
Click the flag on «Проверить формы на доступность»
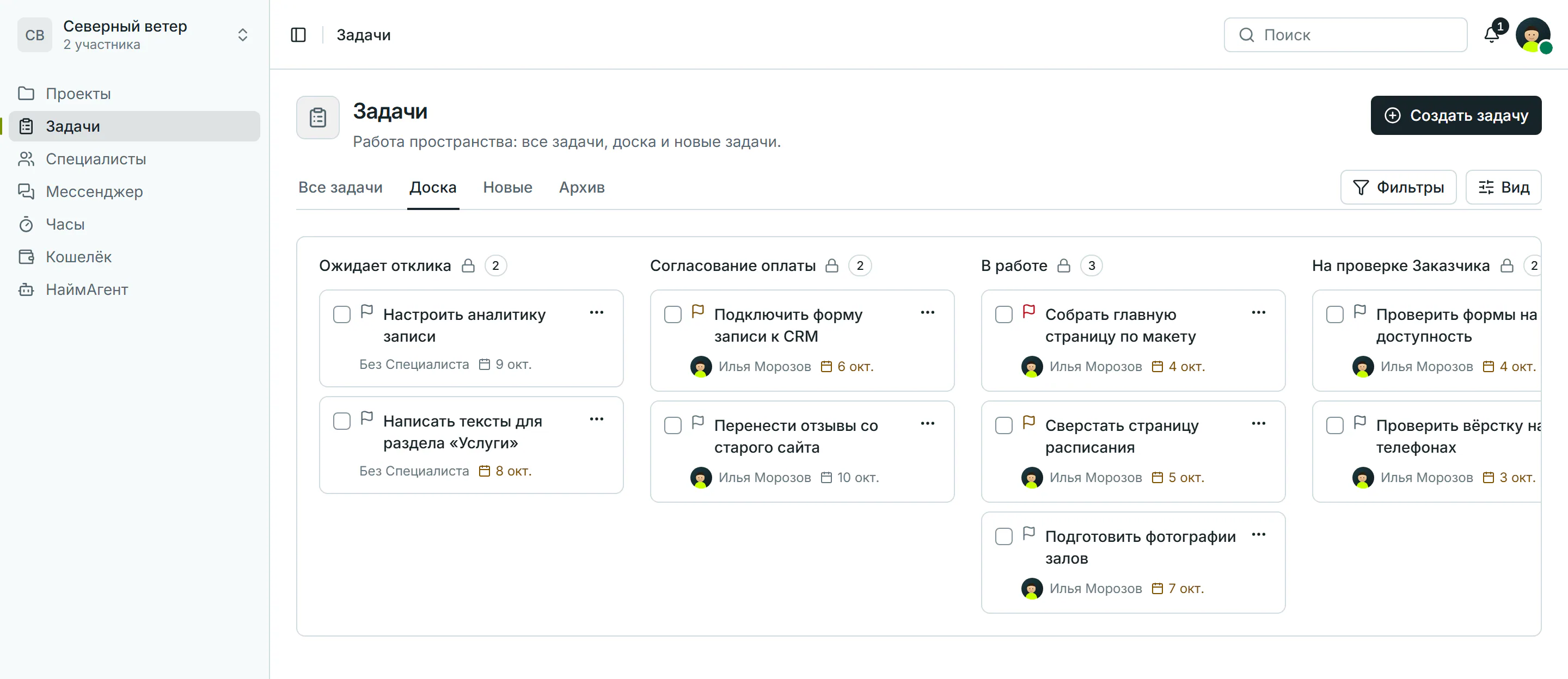[x=1359, y=312]
